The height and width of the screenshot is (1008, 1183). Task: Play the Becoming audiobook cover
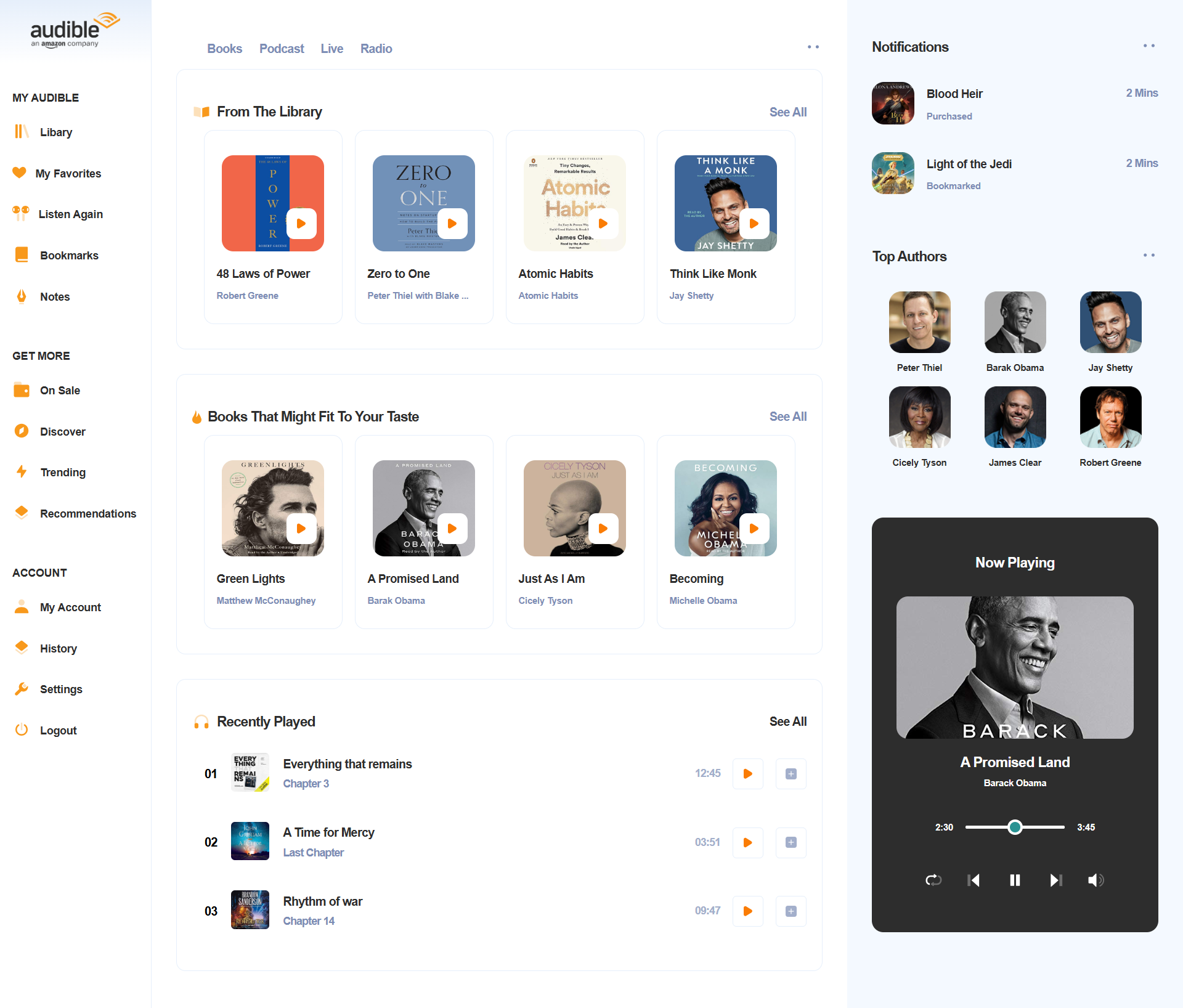coord(754,529)
